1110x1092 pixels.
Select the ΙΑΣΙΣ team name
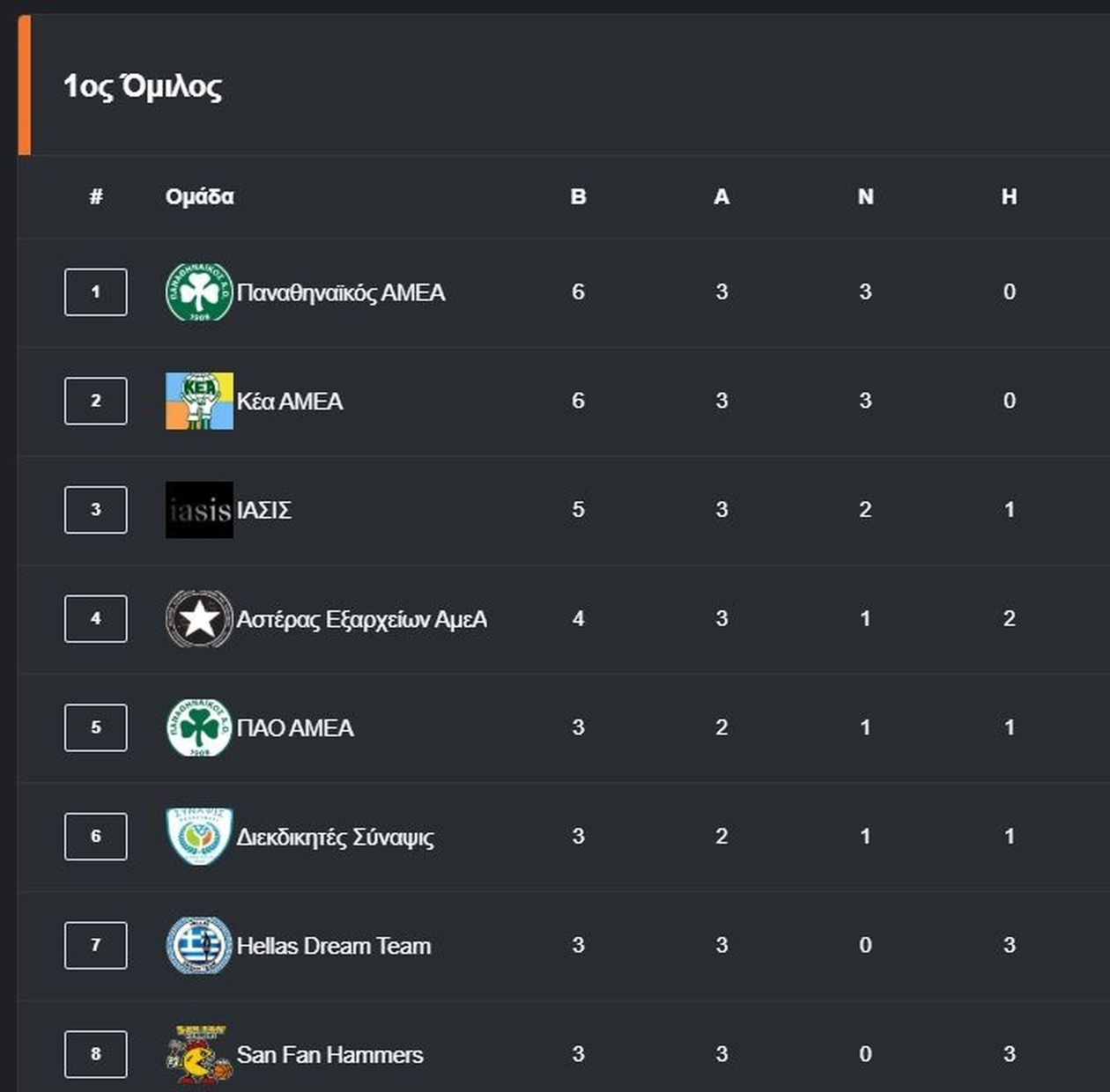(264, 510)
